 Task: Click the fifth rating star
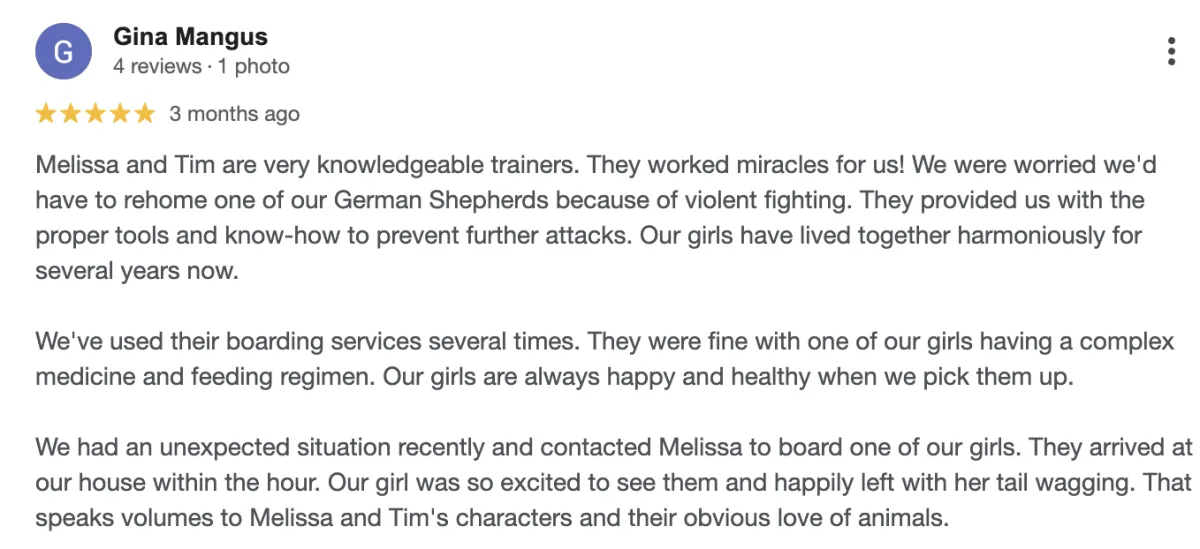[145, 114]
